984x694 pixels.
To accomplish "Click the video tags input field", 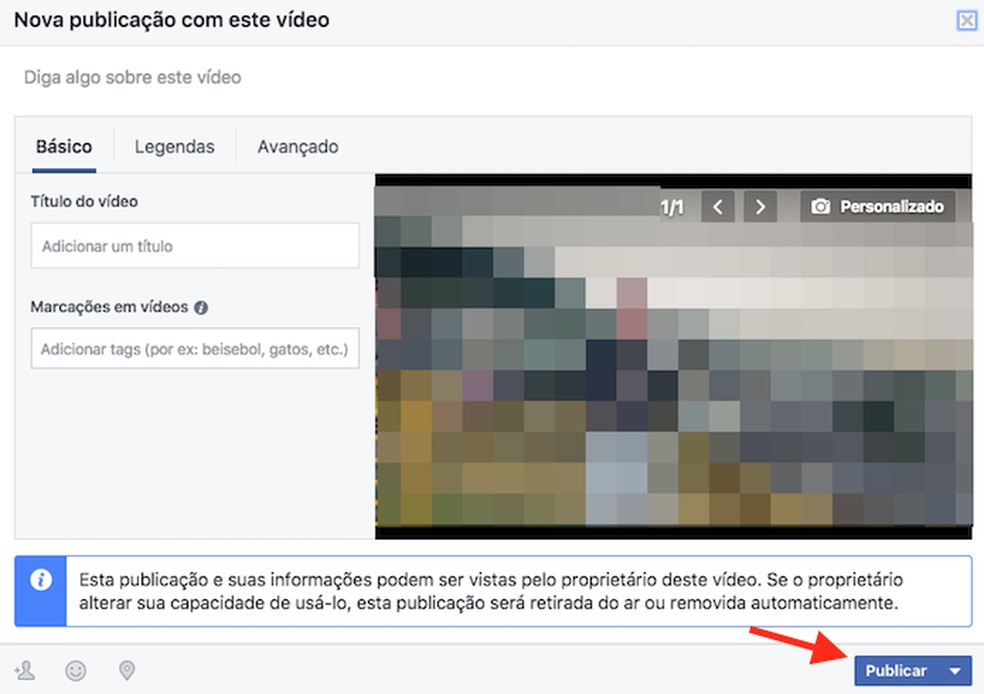I will pos(194,348).
